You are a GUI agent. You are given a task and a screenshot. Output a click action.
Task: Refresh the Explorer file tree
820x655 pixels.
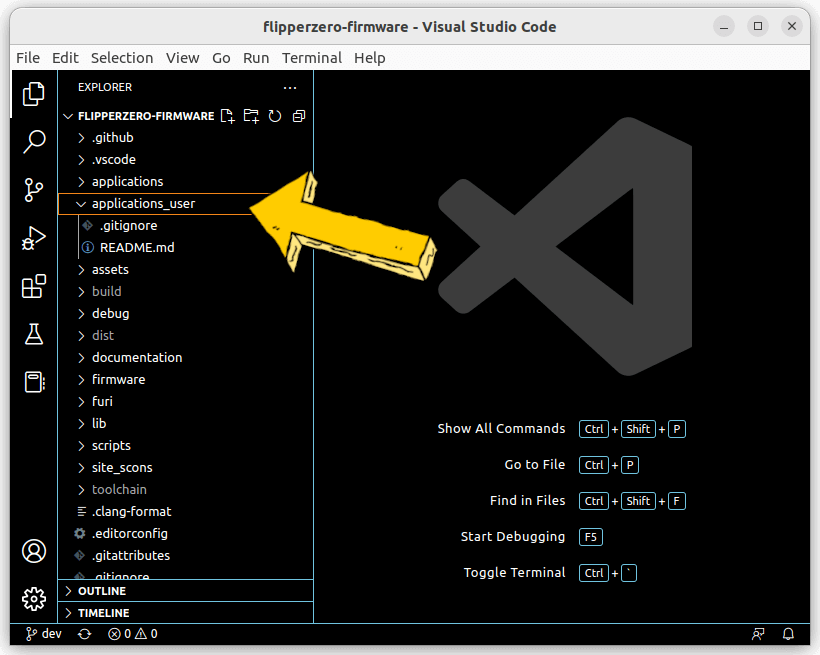(275, 116)
